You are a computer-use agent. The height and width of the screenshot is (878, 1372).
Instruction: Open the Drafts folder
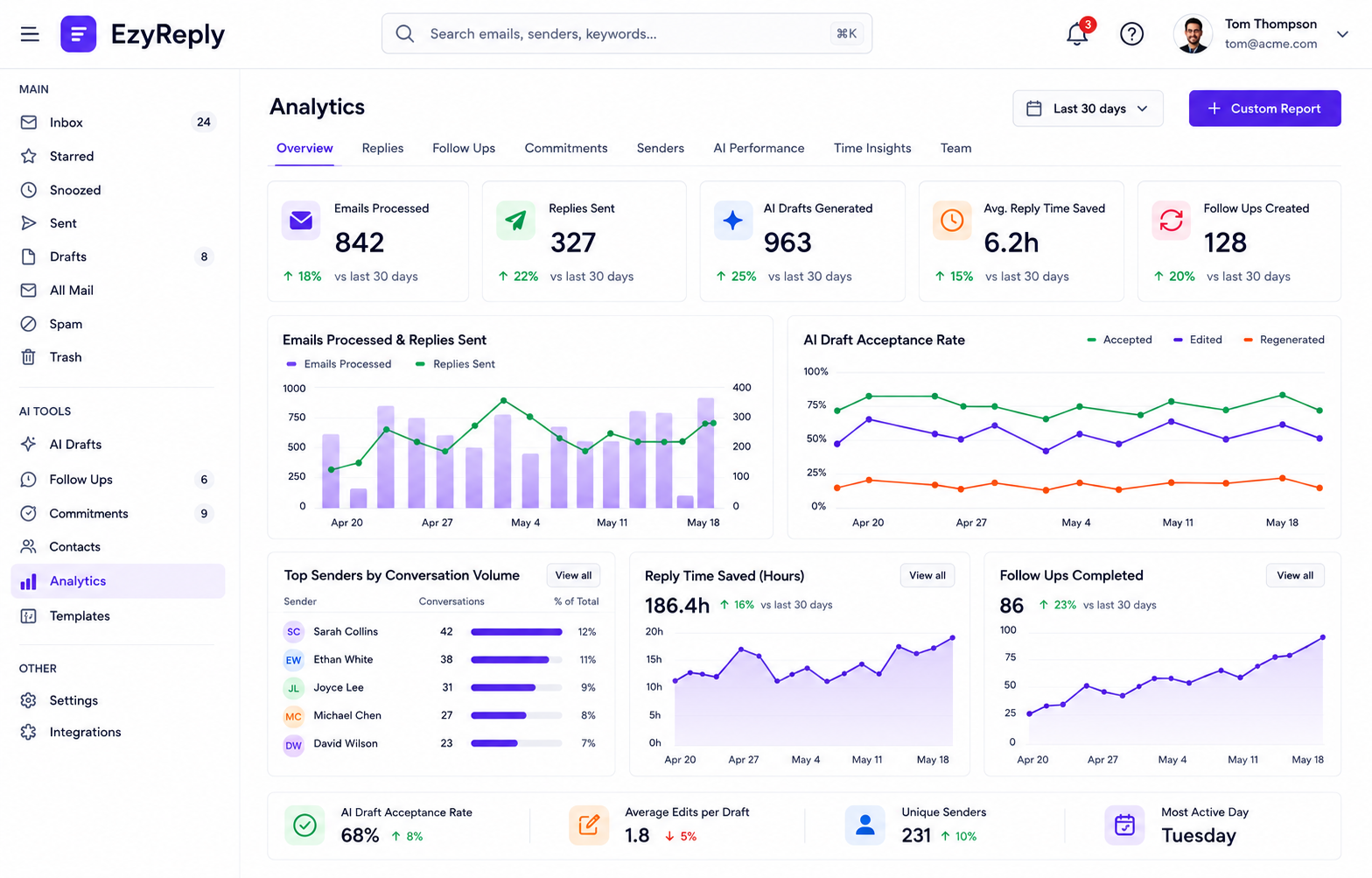tap(117, 256)
